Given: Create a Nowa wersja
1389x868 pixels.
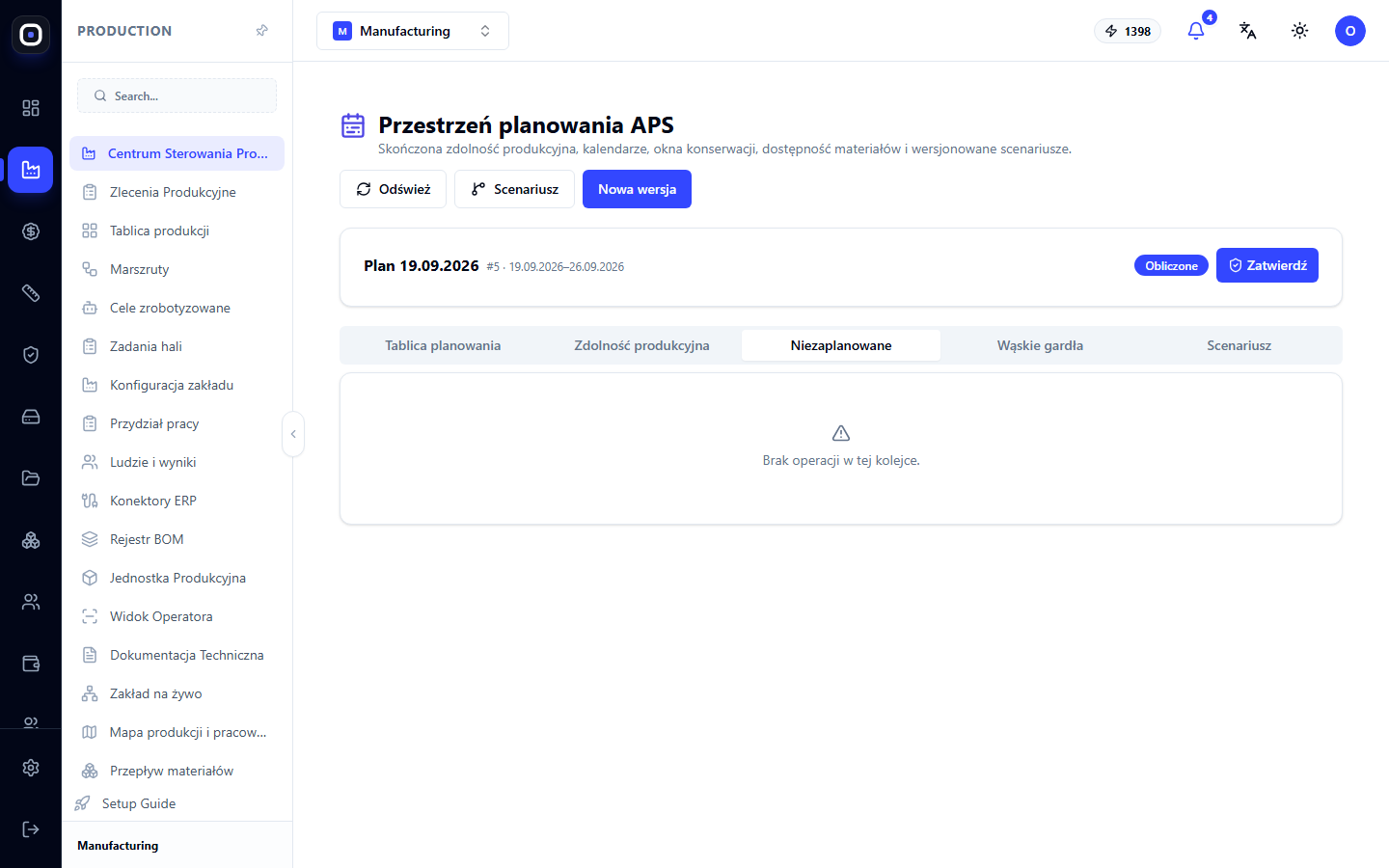Looking at the screenshot, I should [x=637, y=189].
